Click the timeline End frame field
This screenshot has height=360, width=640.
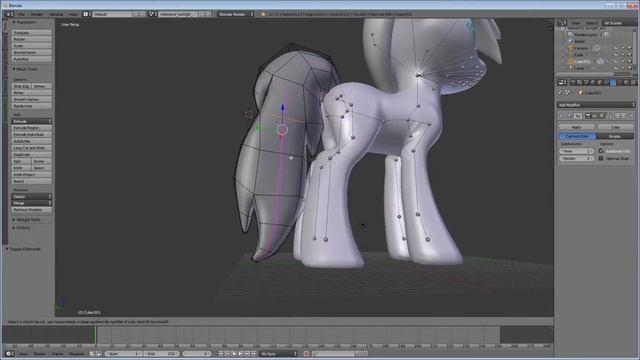(161, 353)
